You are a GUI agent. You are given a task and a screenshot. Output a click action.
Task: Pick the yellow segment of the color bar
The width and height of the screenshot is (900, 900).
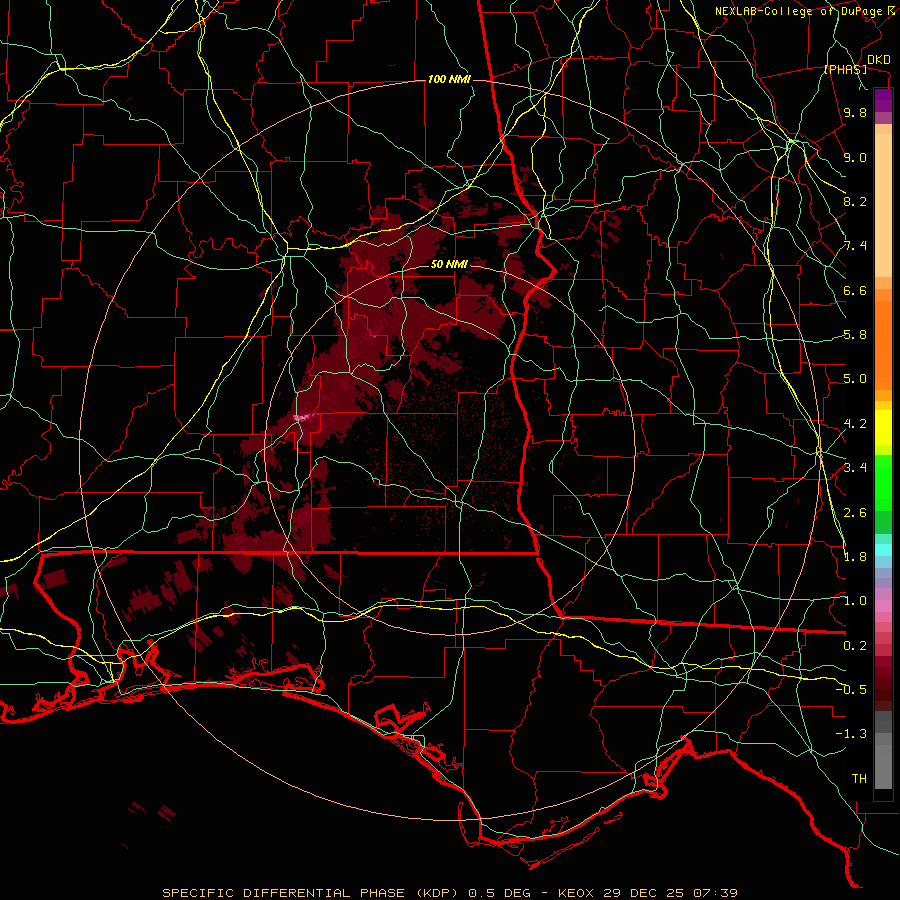pyautogui.click(x=883, y=428)
